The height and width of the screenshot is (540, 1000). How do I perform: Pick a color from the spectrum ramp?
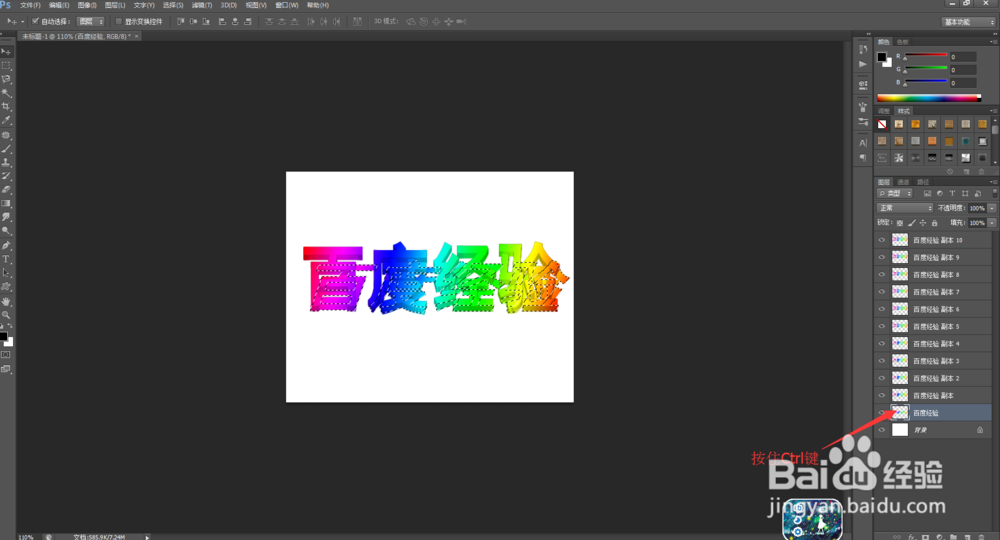coord(929,98)
